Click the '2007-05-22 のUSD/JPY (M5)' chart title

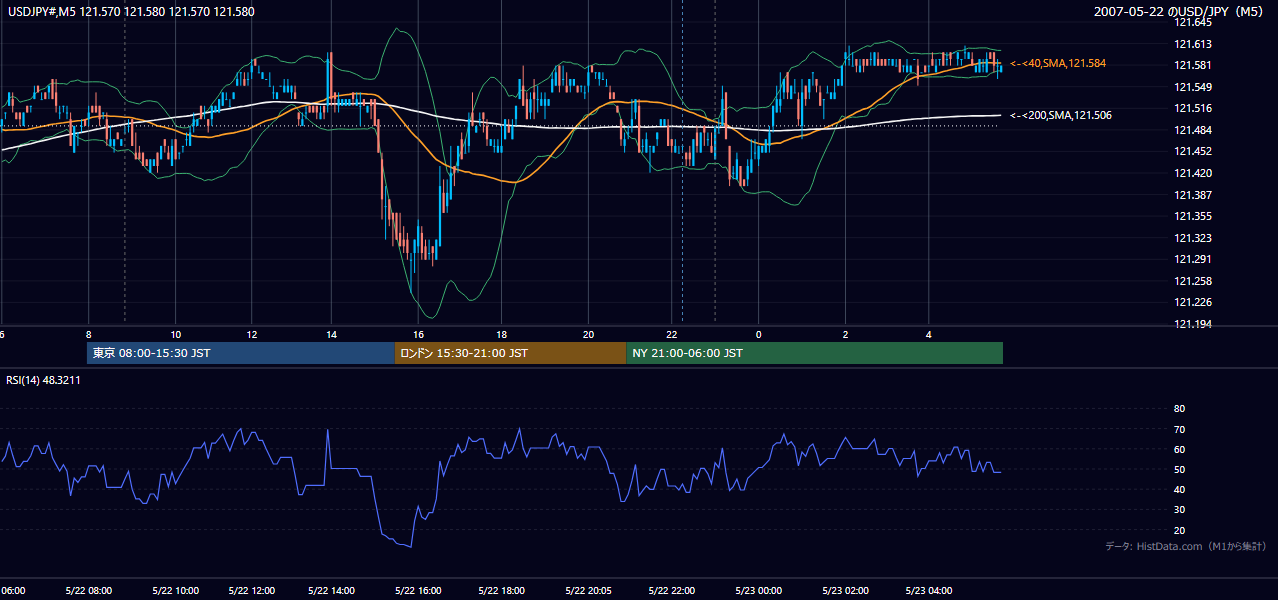click(1181, 12)
